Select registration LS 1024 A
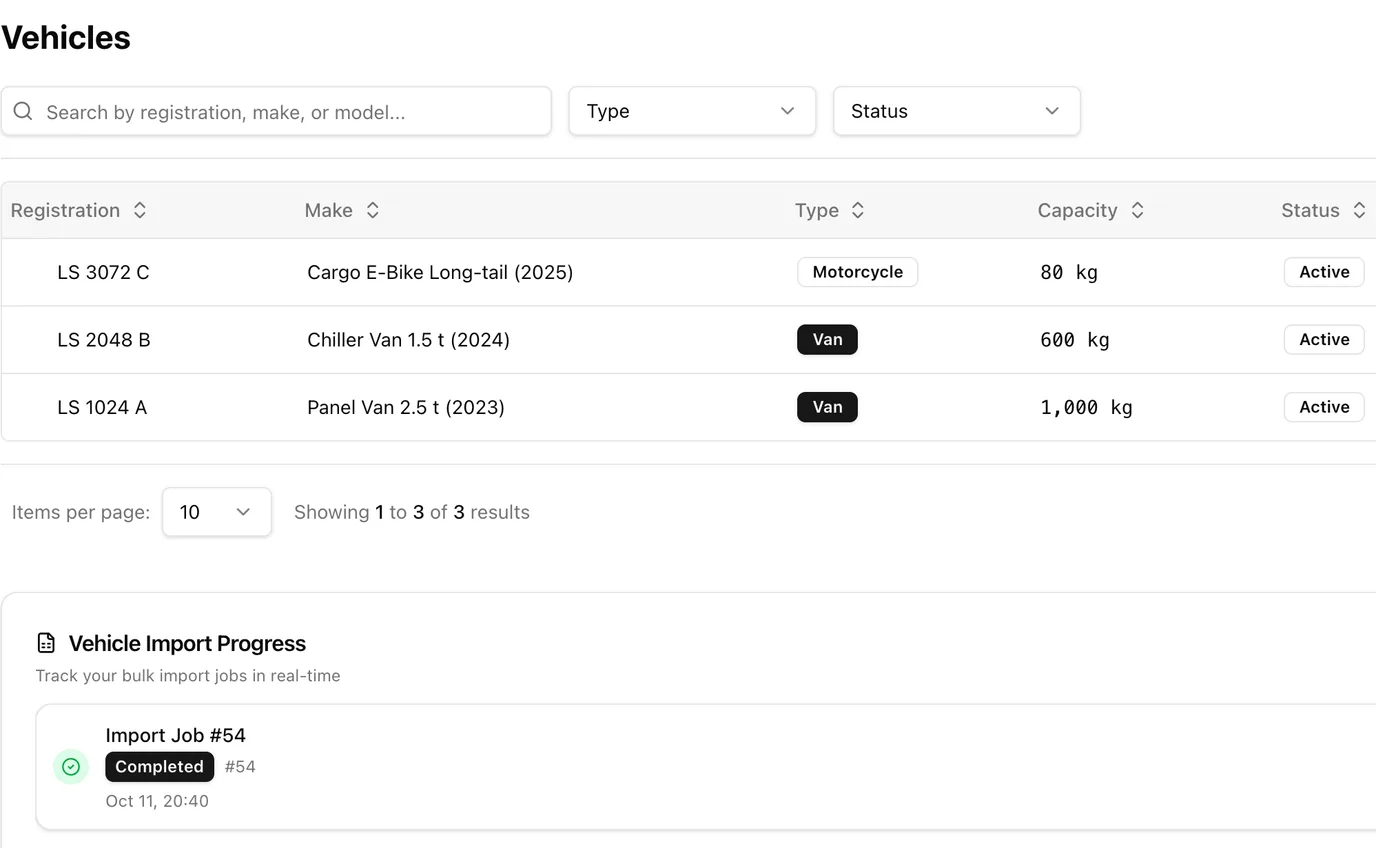 point(102,407)
